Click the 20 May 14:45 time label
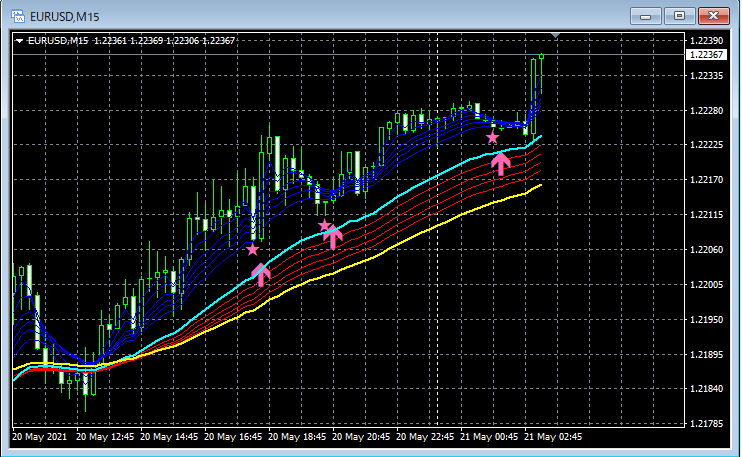 (169, 437)
